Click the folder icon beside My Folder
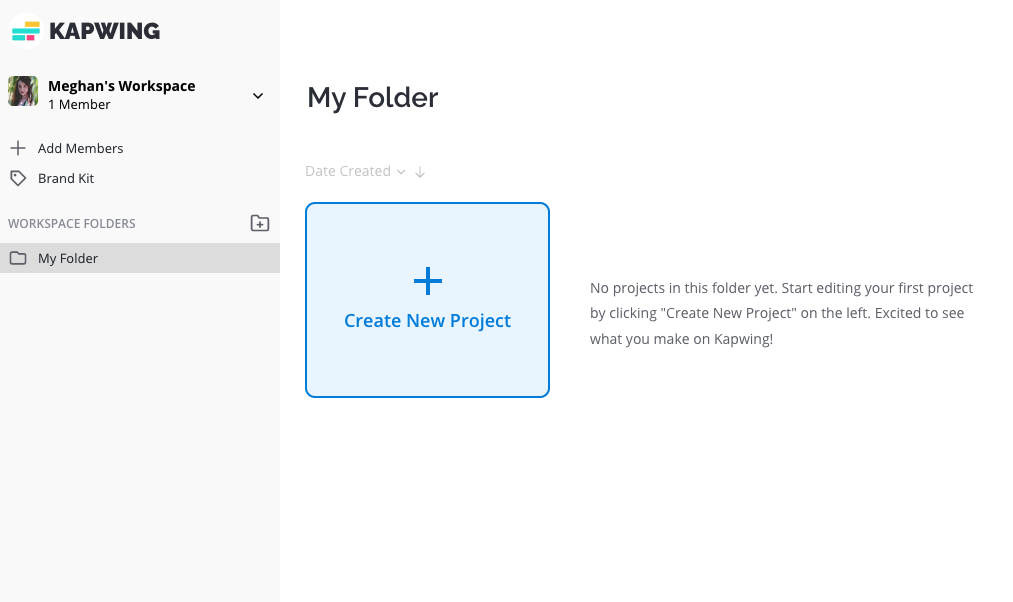 click(x=18, y=258)
